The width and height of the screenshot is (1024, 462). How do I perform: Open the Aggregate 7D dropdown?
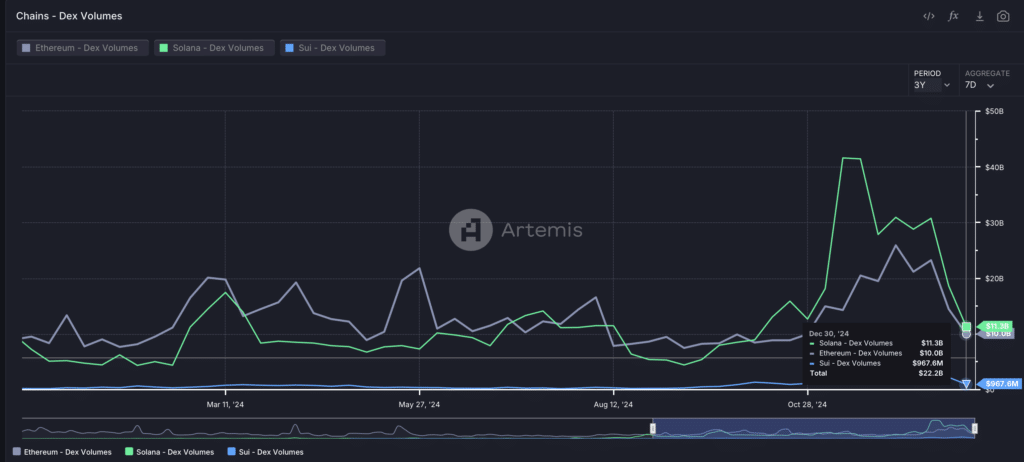tap(980, 86)
